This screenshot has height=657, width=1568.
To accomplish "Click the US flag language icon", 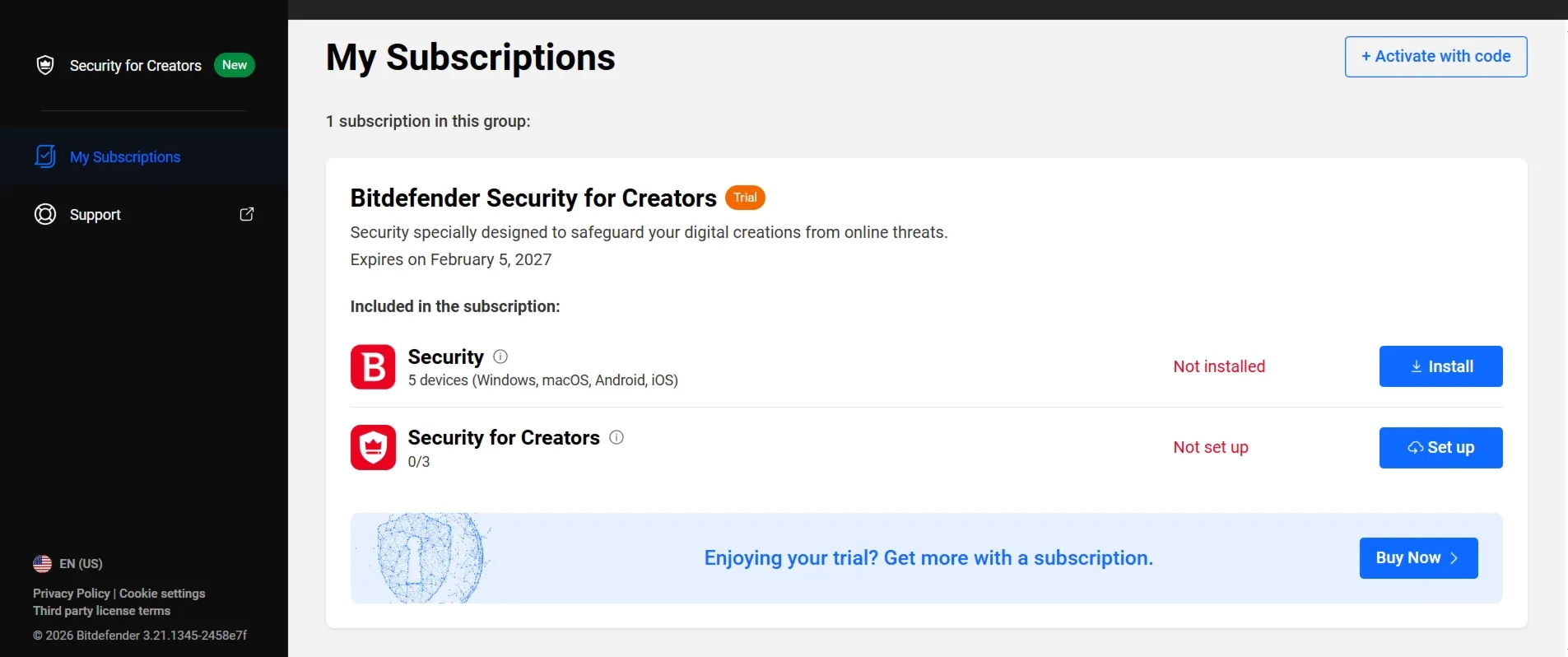I will [42, 563].
